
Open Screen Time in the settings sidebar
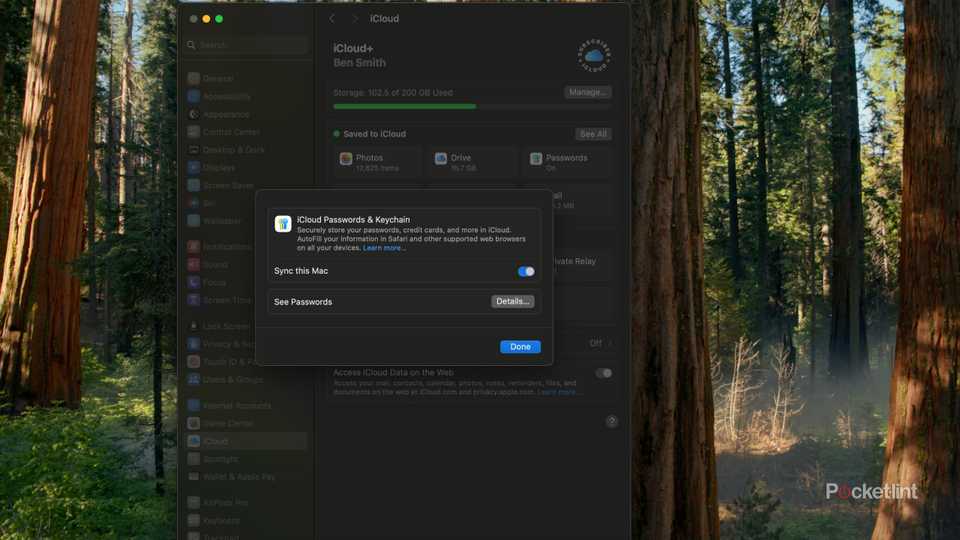[220, 300]
